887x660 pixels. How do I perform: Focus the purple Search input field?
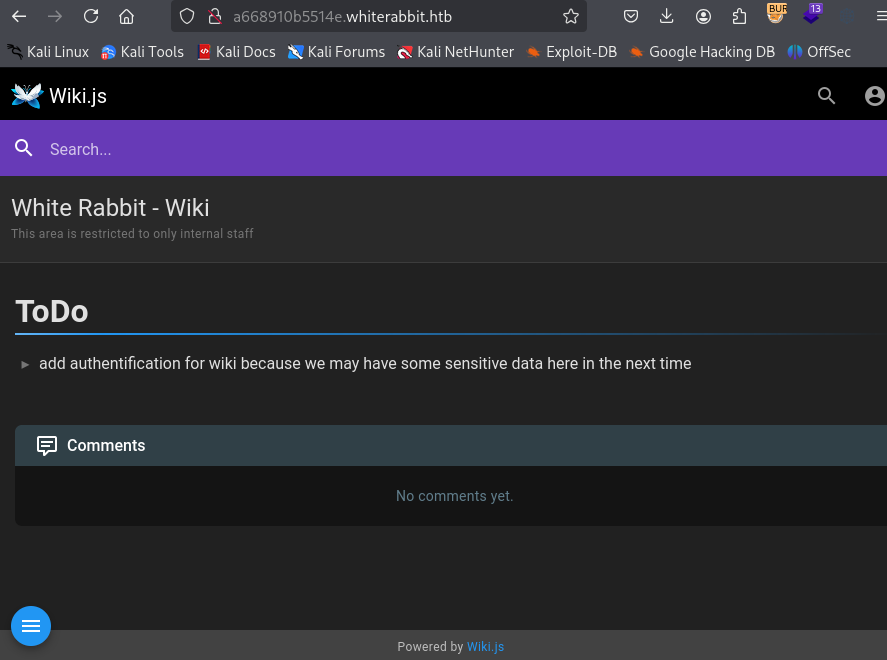pyautogui.click(x=400, y=149)
